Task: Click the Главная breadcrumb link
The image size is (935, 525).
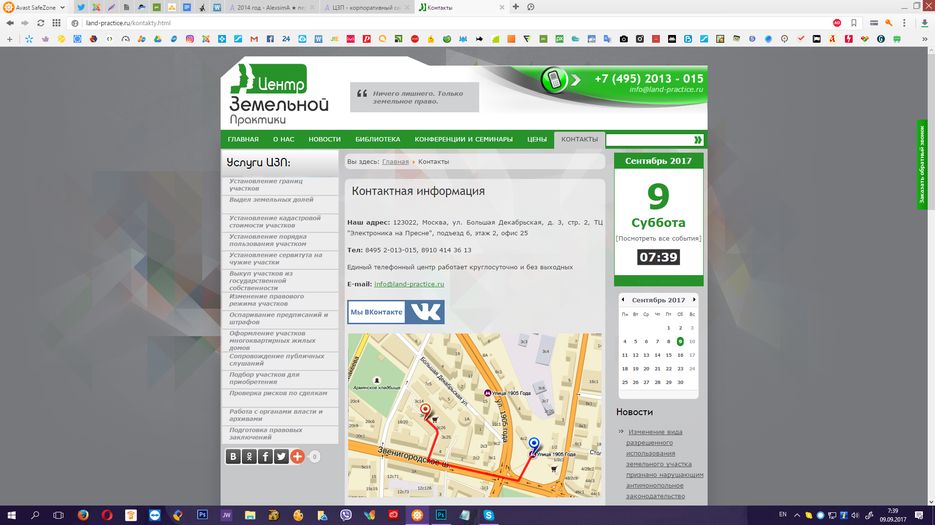Action: coord(395,162)
